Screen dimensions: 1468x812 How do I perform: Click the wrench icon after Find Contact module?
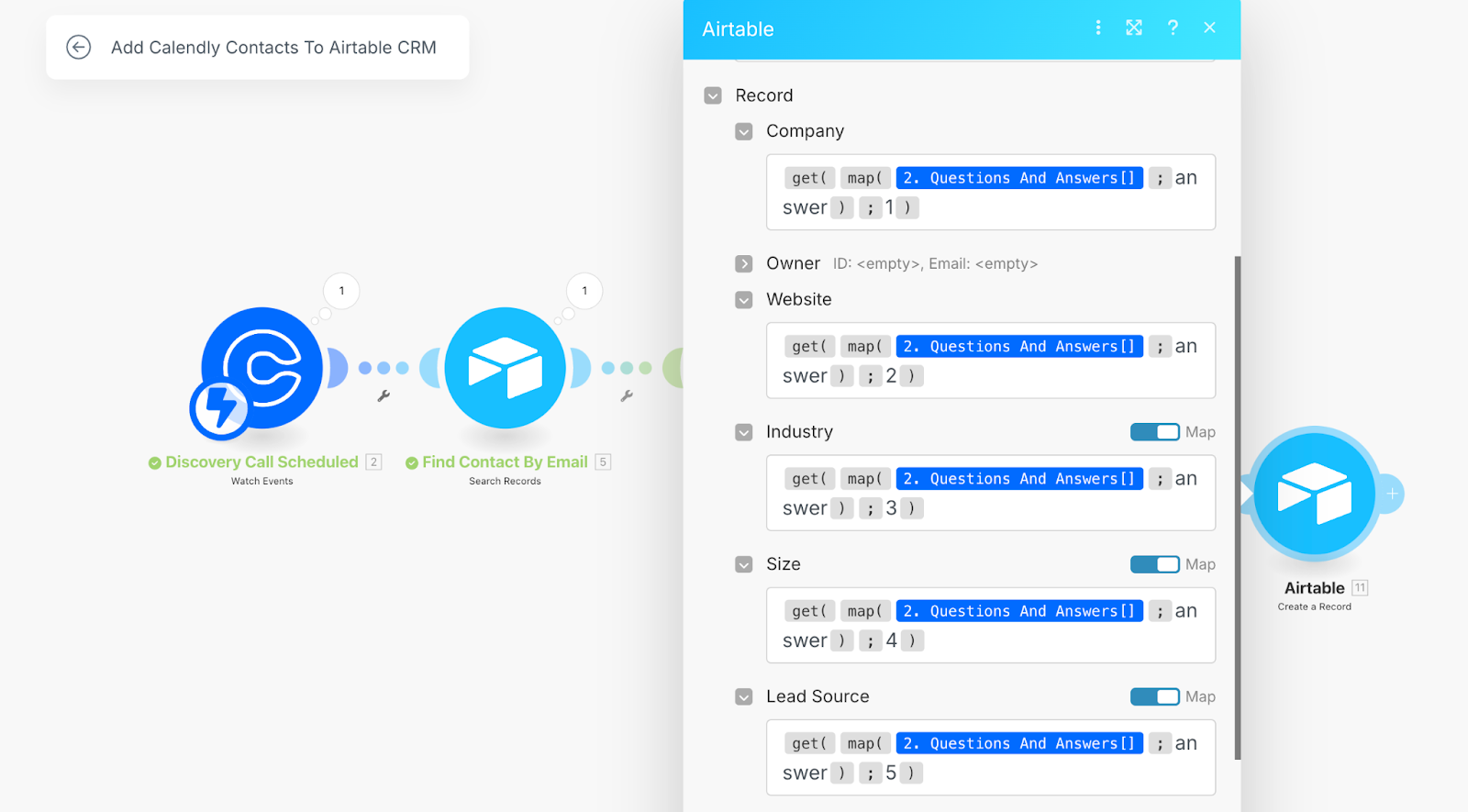pyautogui.click(x=627, y=396)
